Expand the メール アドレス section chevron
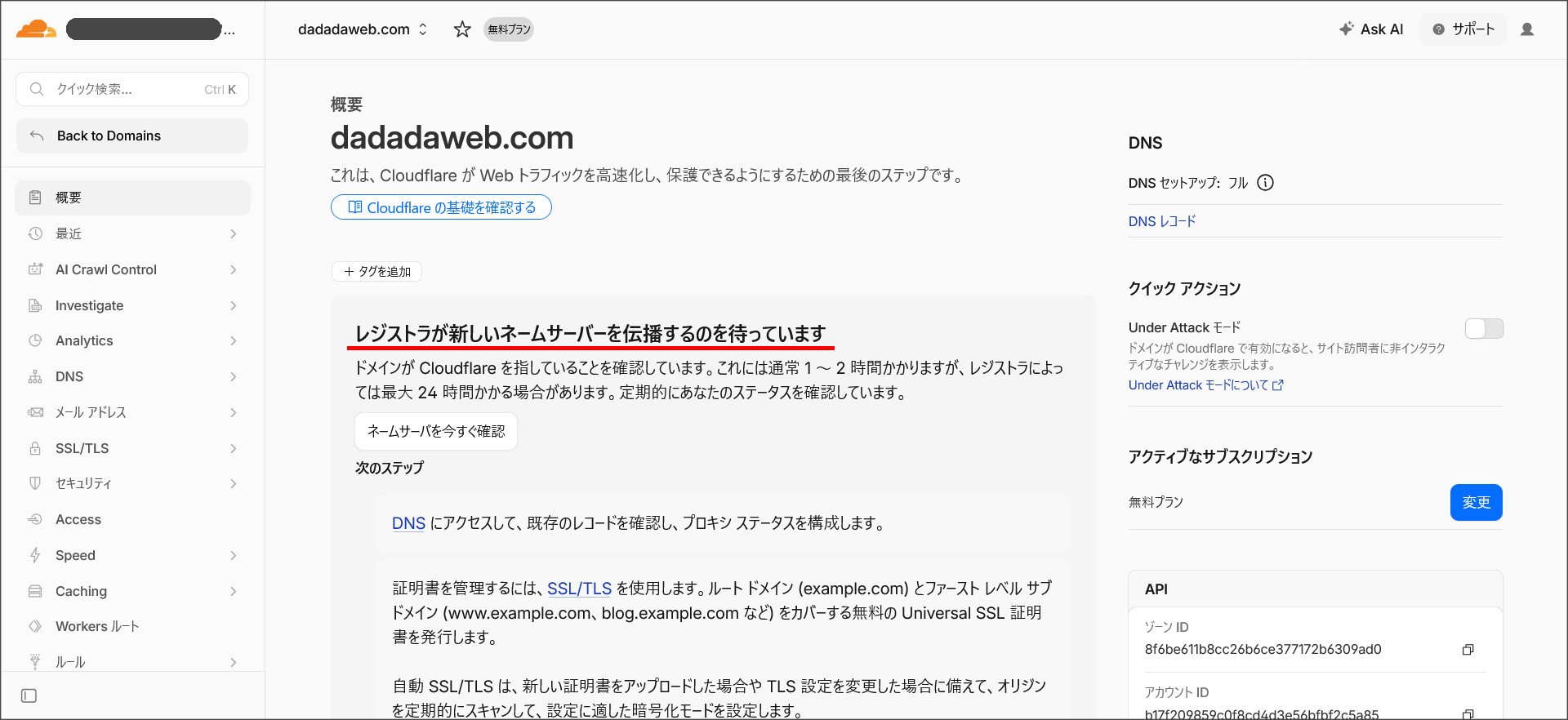The image size is (1568, 720). (234, 412)
